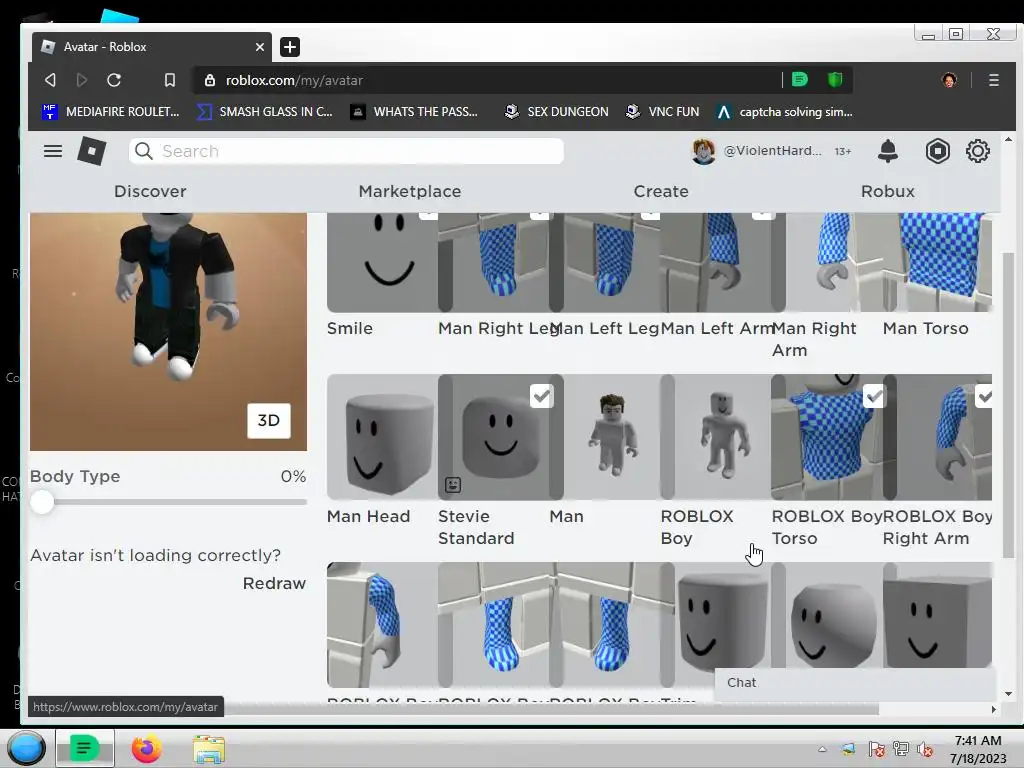This screenshot has height=768, width=1024.
Task: Open MEDIAFIRE ROULET... bookmark
Action: click(x=110, y=112)
